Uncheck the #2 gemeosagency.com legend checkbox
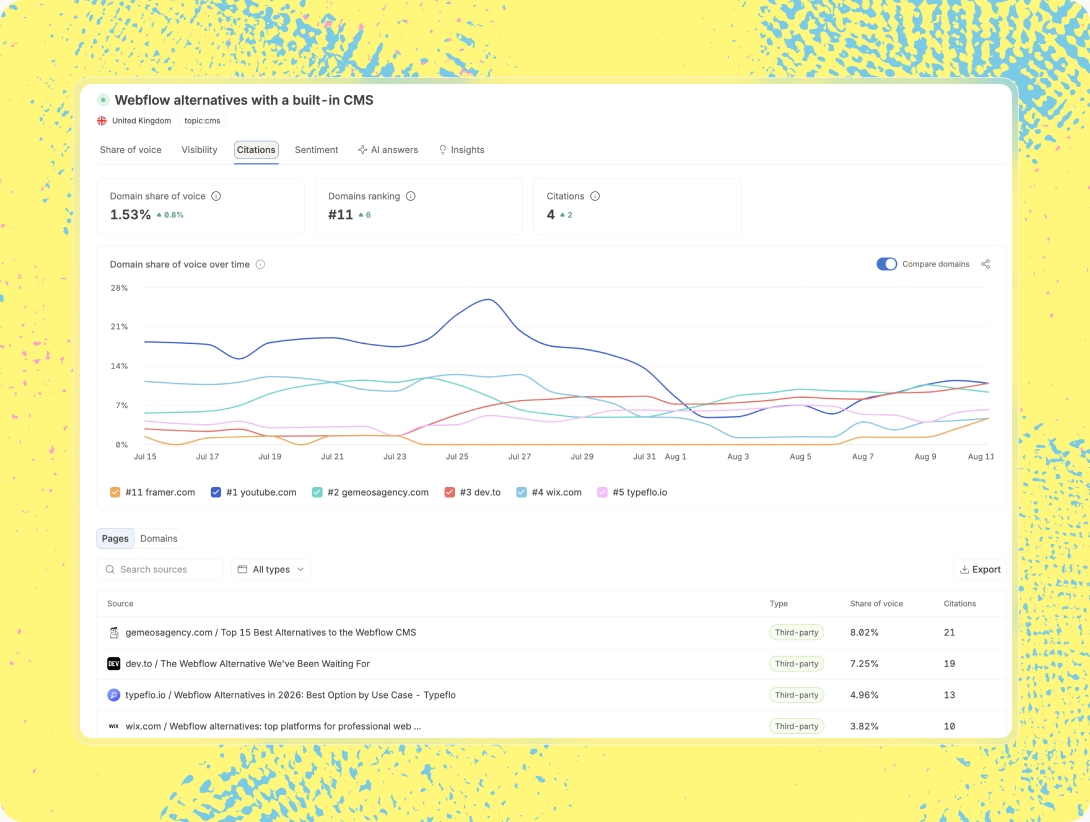The width and height of the screenshot is (1090, 822). (x=318, y=492)
